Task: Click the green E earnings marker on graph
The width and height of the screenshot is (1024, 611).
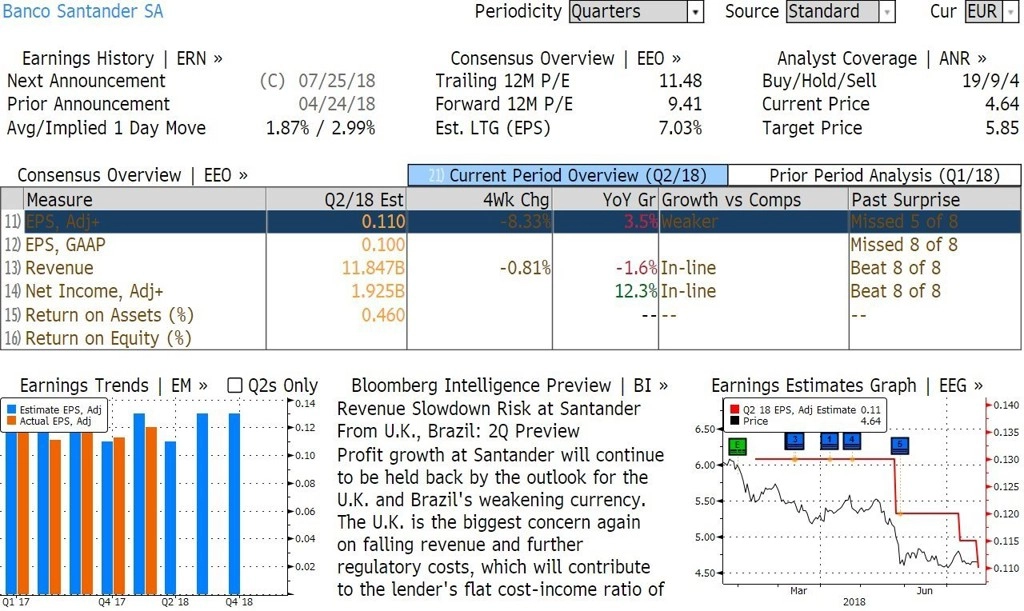Action: 737,446
